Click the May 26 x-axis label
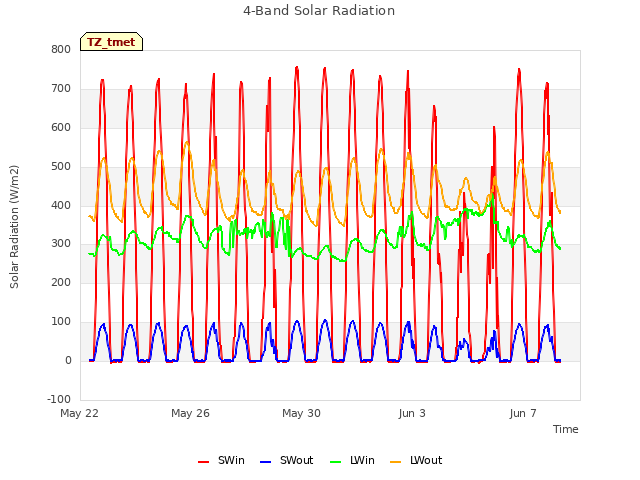 pyautogui.click(x=190, y=413)
